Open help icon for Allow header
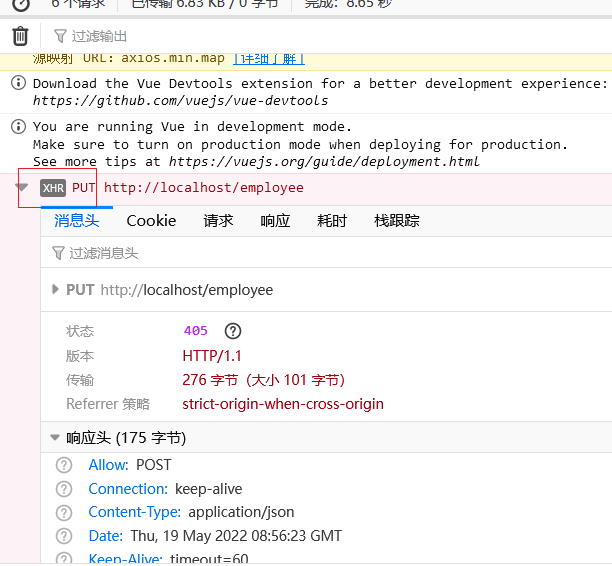 coord(64,465)
